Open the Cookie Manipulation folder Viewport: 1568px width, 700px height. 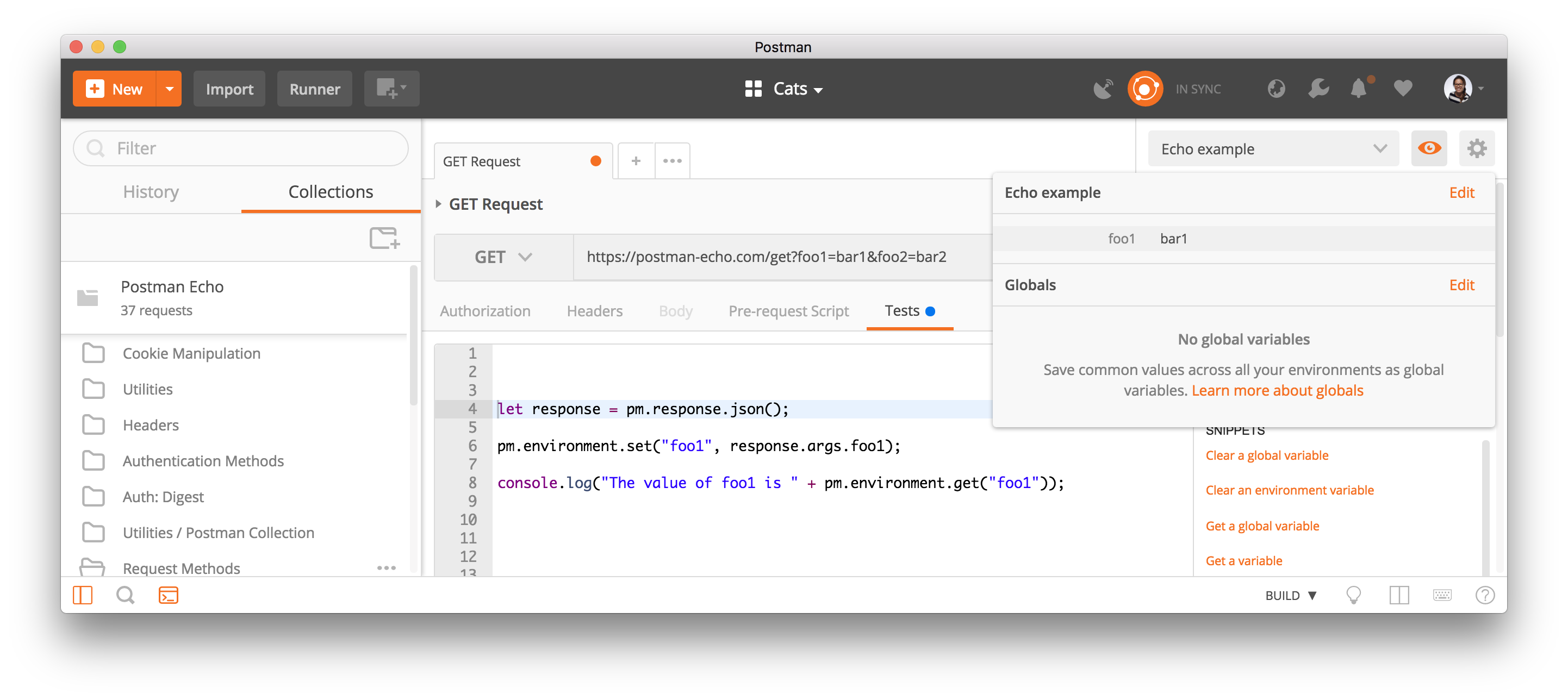coord(234,354)
